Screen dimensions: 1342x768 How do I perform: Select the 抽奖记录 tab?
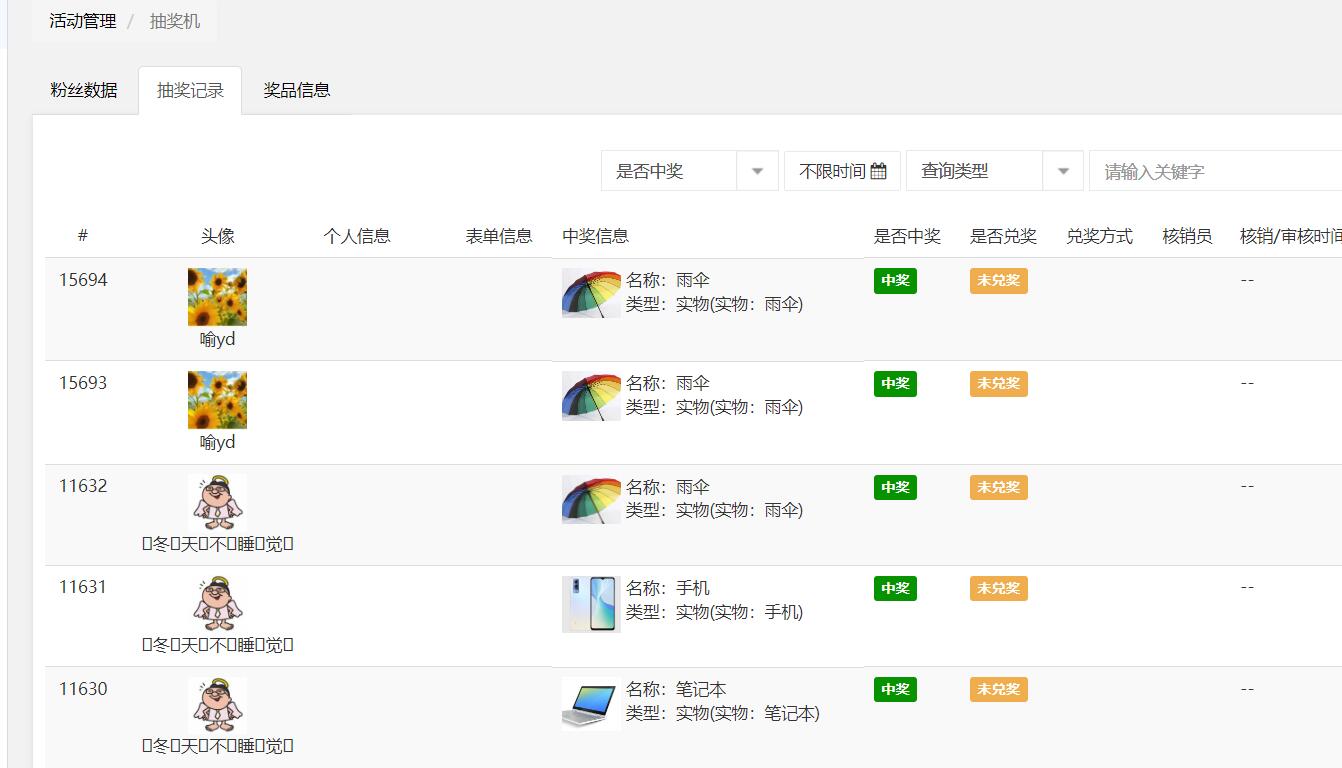(x=190, y=89)
